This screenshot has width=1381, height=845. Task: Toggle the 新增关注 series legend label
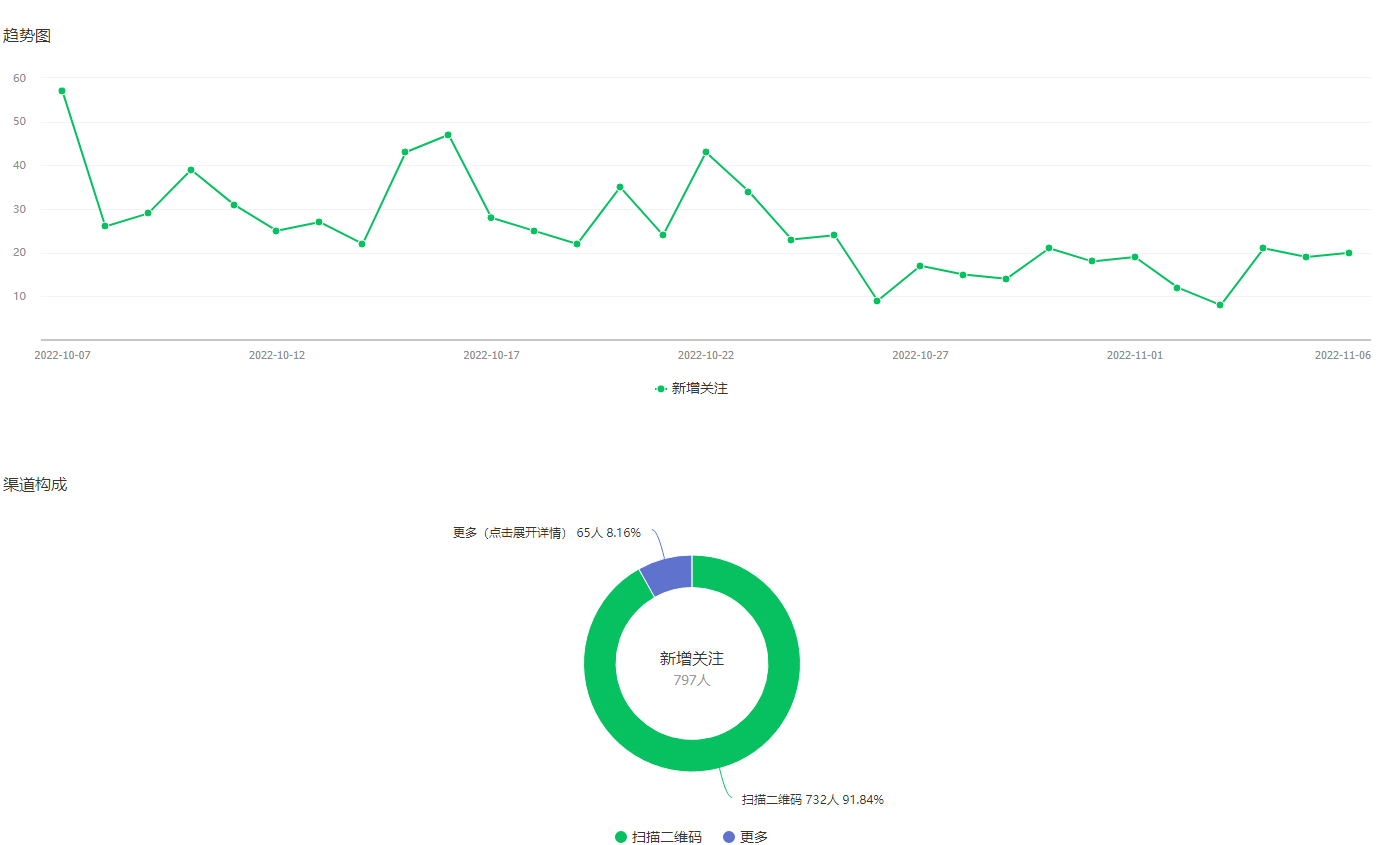click(x=699, y=388)
